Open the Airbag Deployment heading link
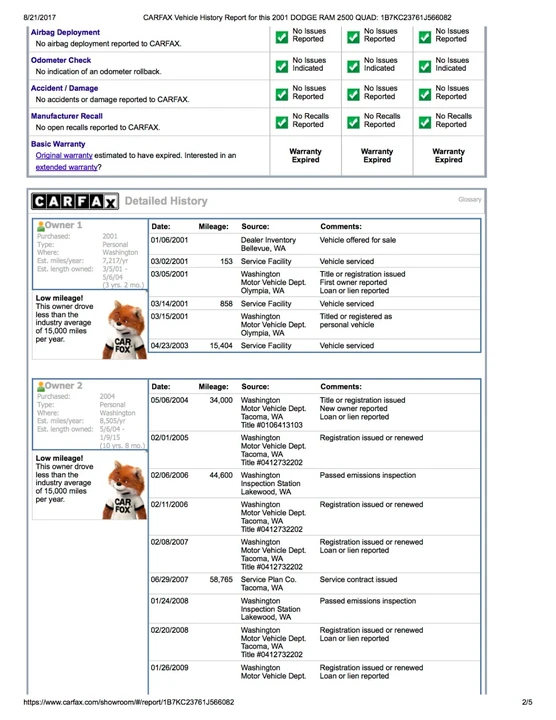The image size is (556, 720). [x=65, y=32]
